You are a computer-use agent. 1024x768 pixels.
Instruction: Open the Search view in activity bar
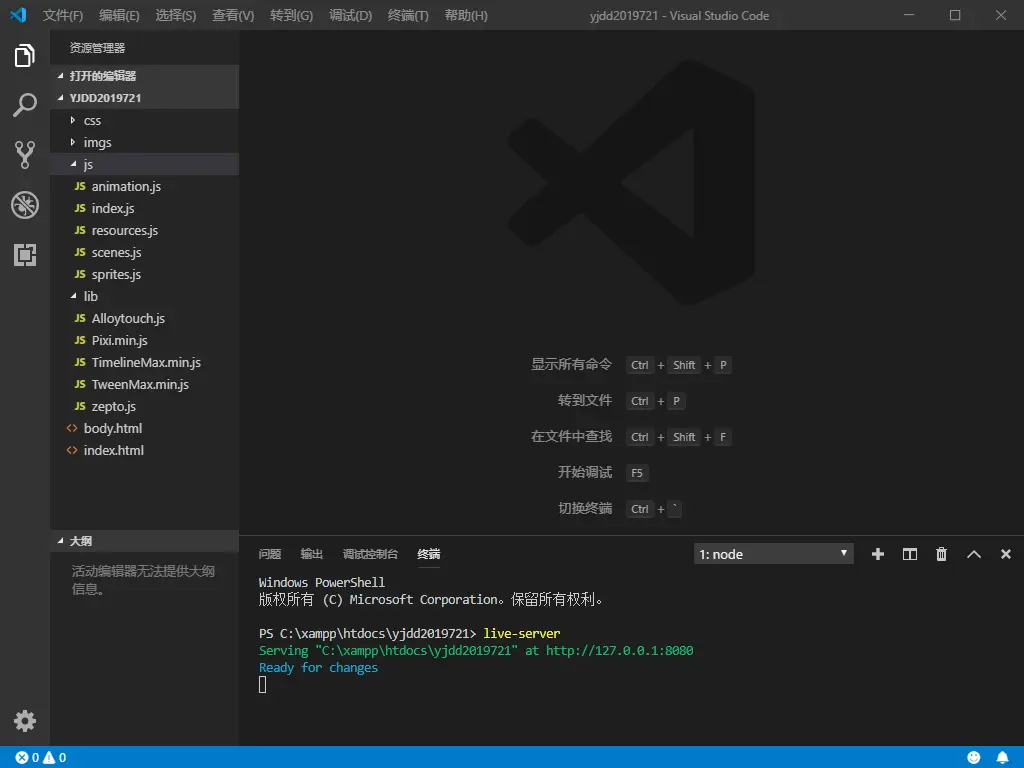[25, 105]
